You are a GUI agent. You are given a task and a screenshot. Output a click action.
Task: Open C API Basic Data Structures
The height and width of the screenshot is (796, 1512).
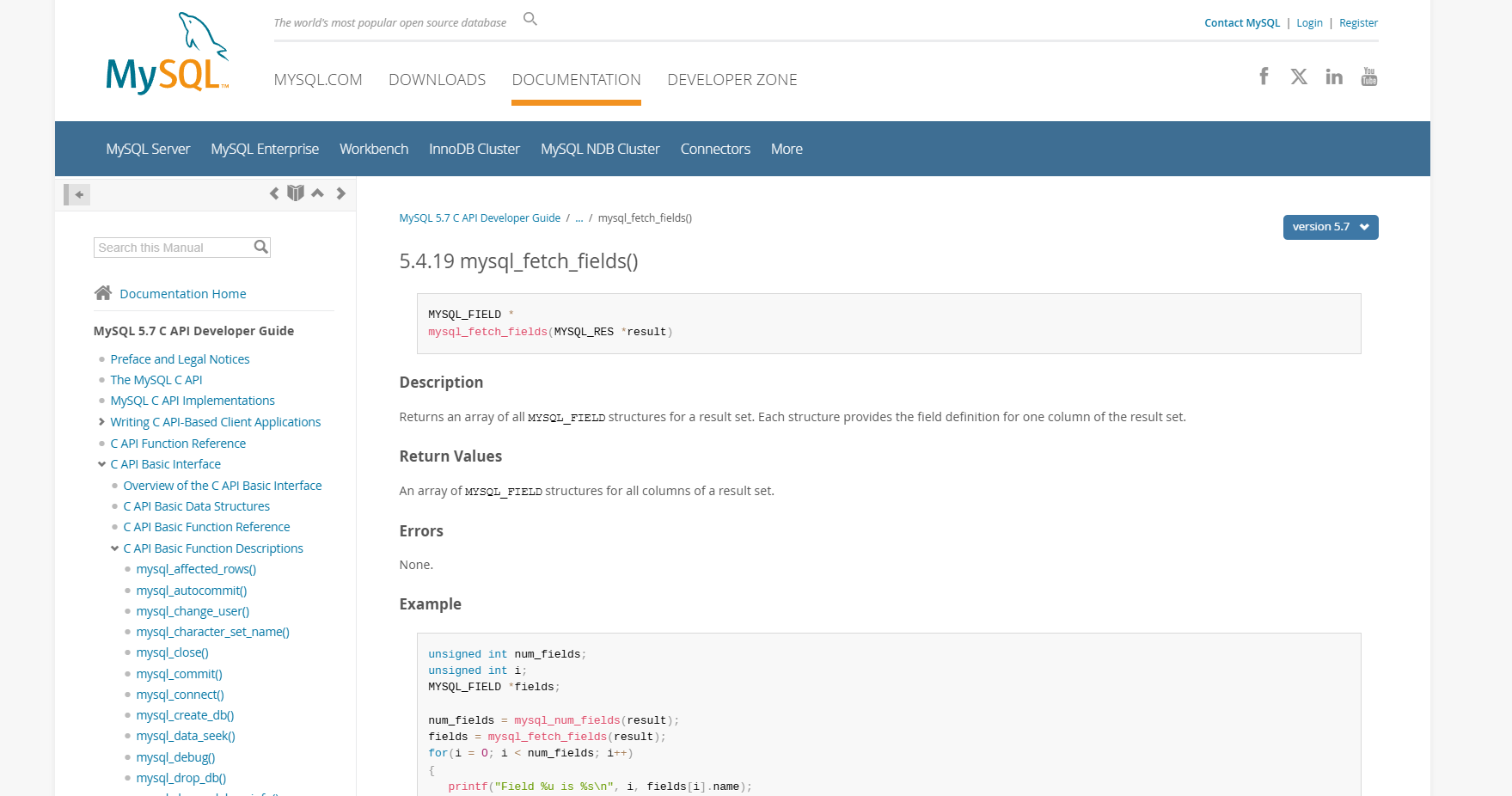tap(197, 506)
